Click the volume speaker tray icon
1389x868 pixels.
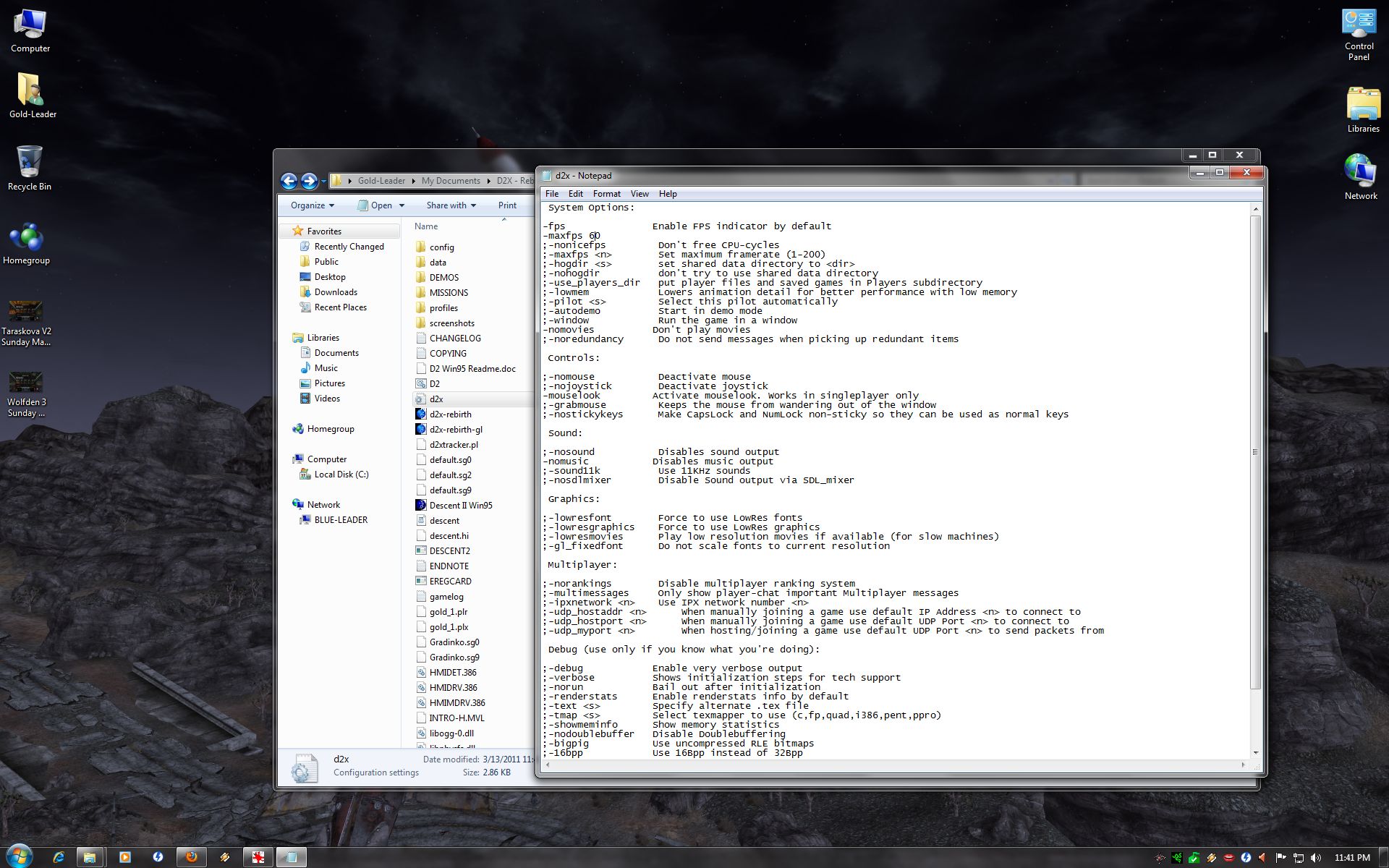1316,858
